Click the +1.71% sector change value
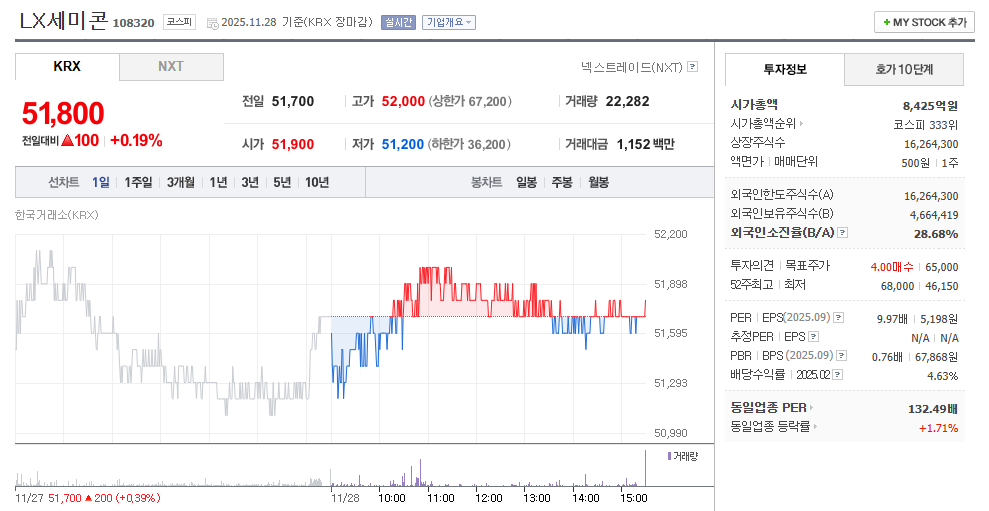The image size is (989, 511). (x=939, y=428)
